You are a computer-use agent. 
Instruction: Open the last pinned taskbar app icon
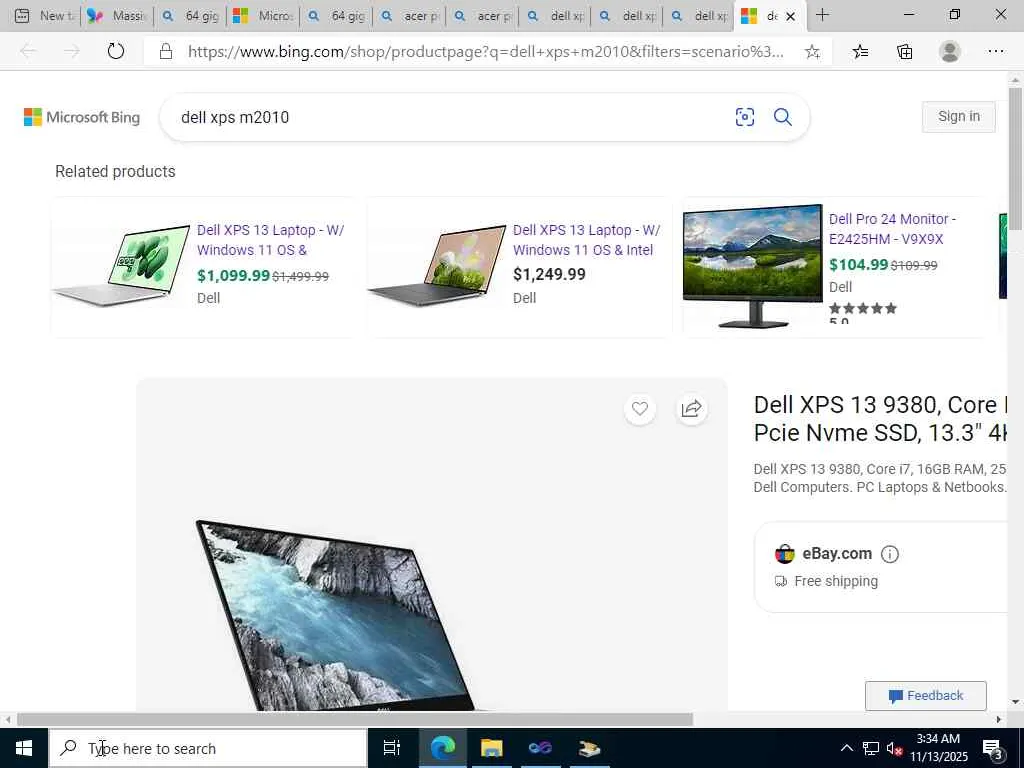click(x=589, y=748)
